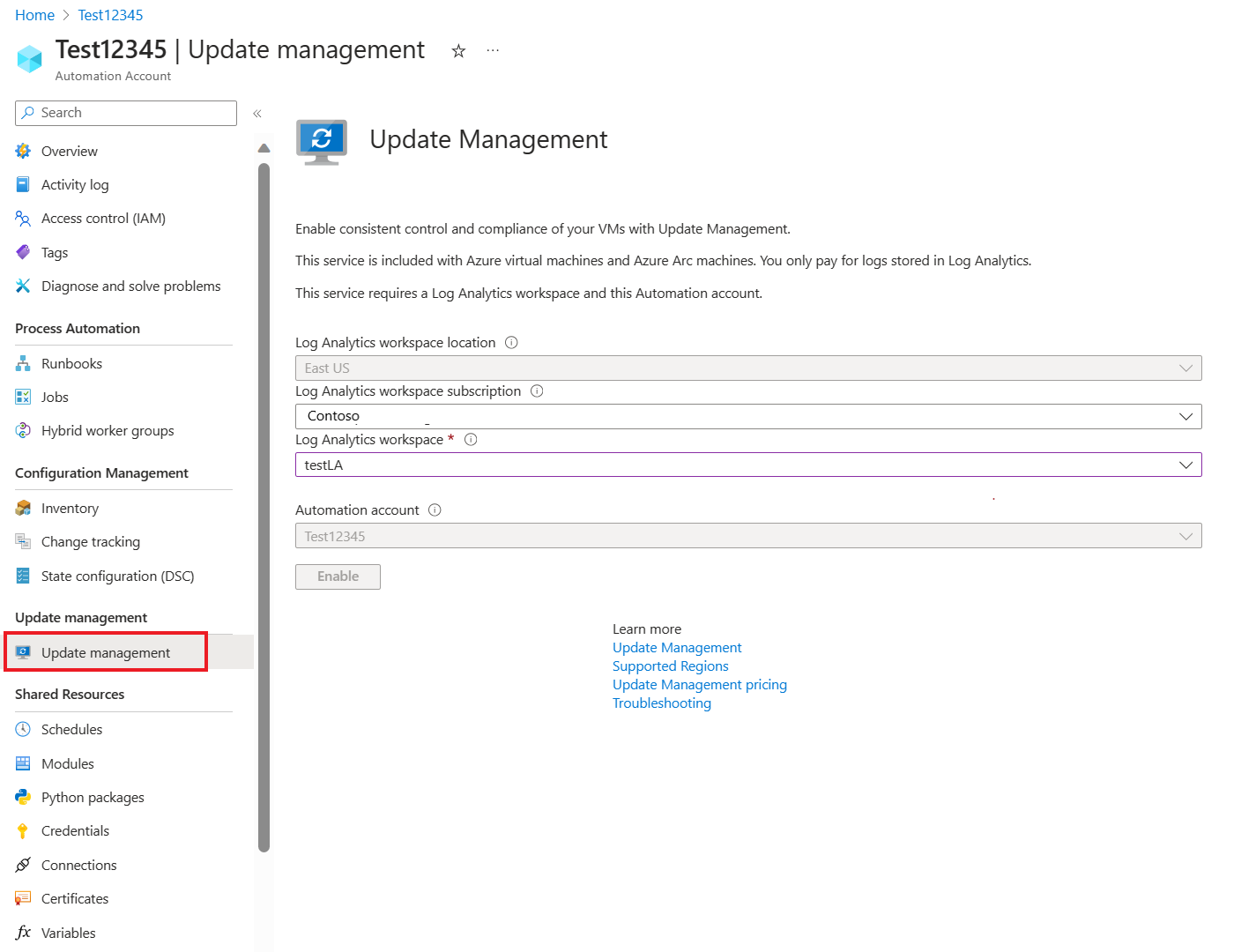The height and width of the screenshot is (952, 1256).
Task: Open the Jobs section icon
Action: coord(23,396)
